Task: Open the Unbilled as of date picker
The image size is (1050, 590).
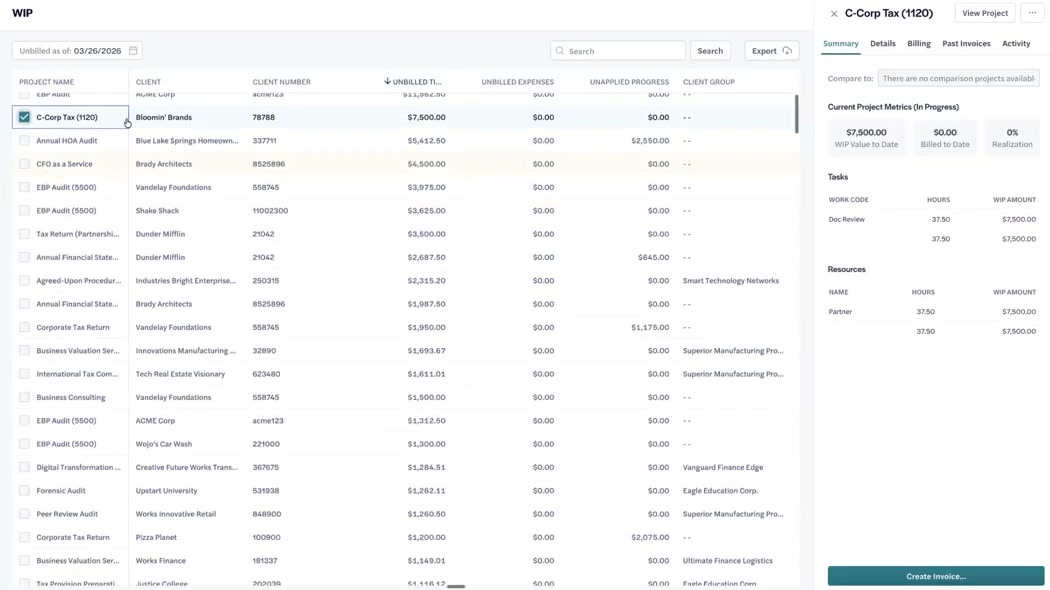Action: pos(77,51)
